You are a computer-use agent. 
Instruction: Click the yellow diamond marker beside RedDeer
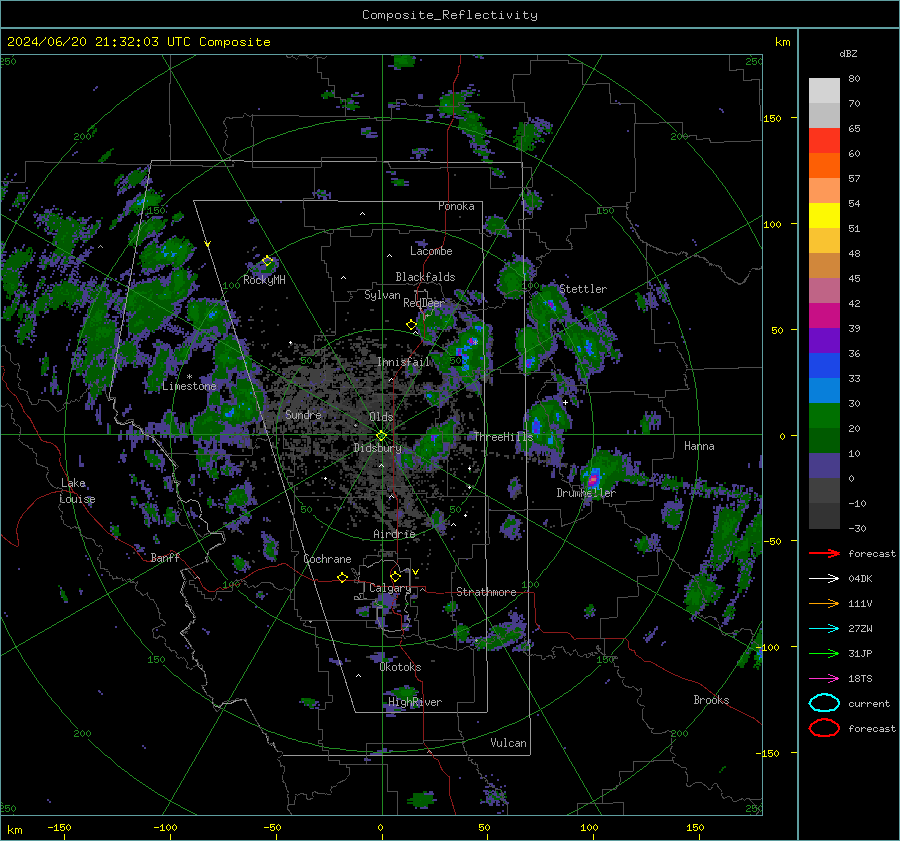(x=411, y=324)
